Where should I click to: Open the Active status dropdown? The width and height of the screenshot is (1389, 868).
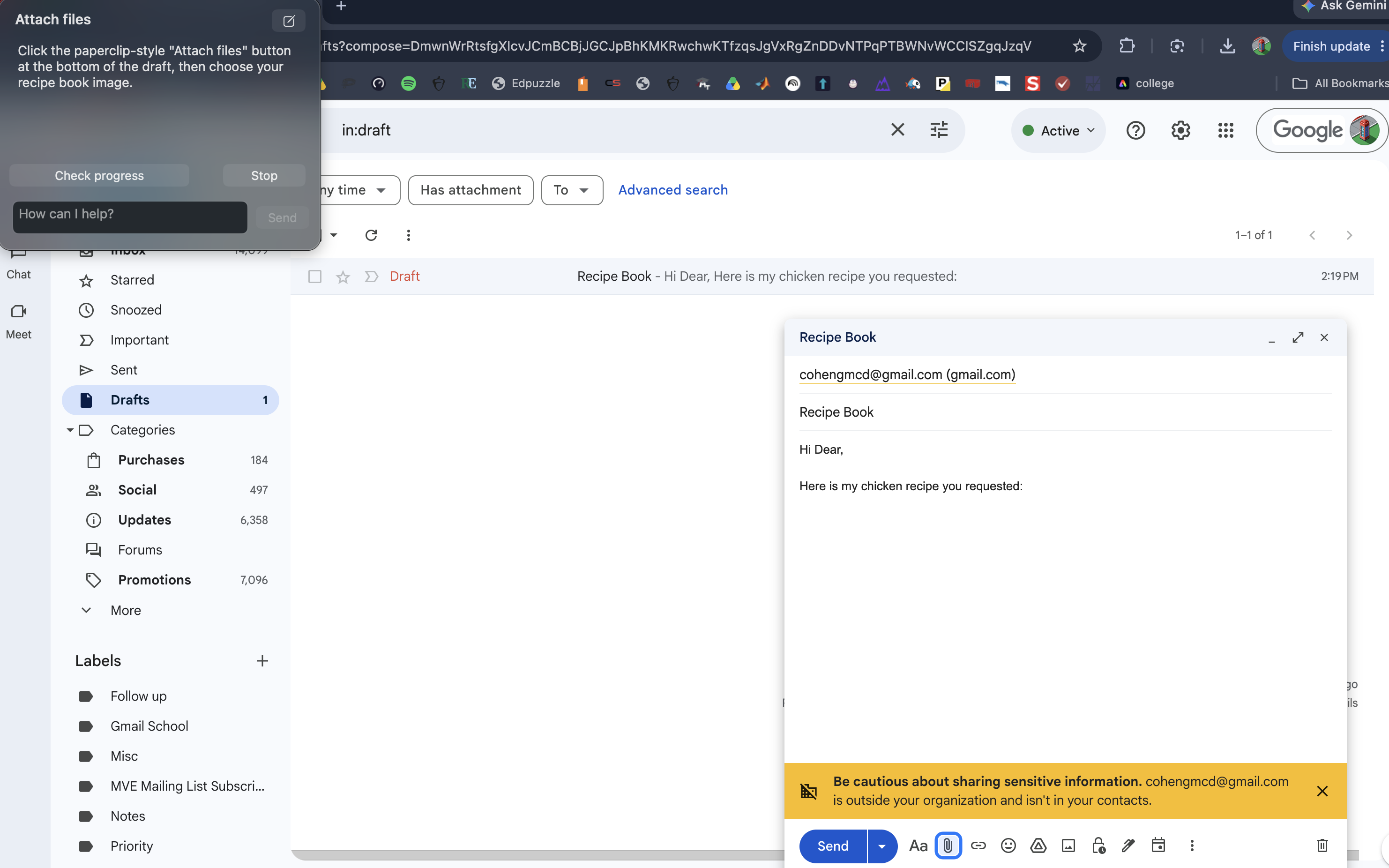pyautogui.click(x=1058, y=130)
